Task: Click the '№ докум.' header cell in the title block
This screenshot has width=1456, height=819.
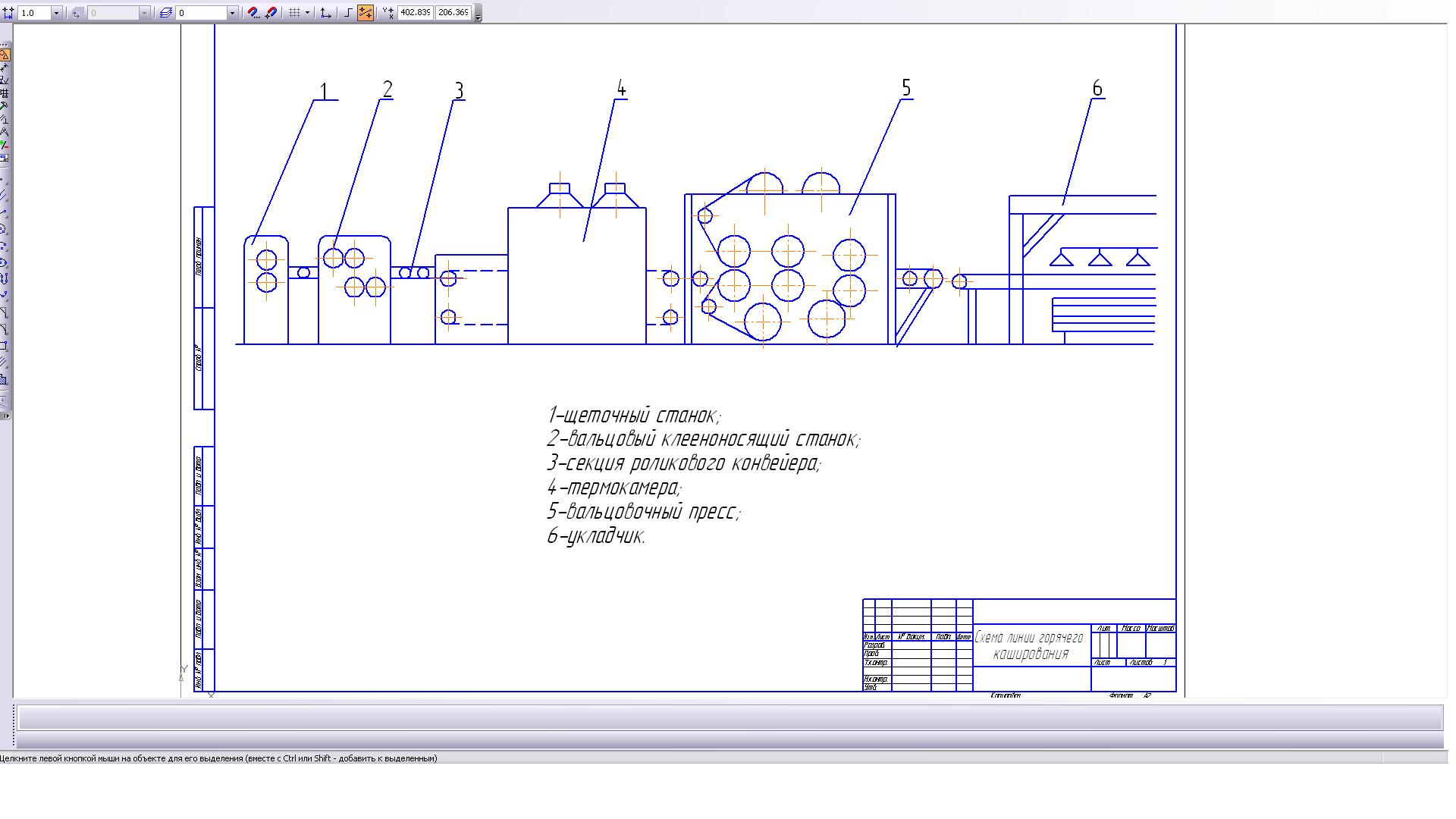Action: (x=911, y=637)
